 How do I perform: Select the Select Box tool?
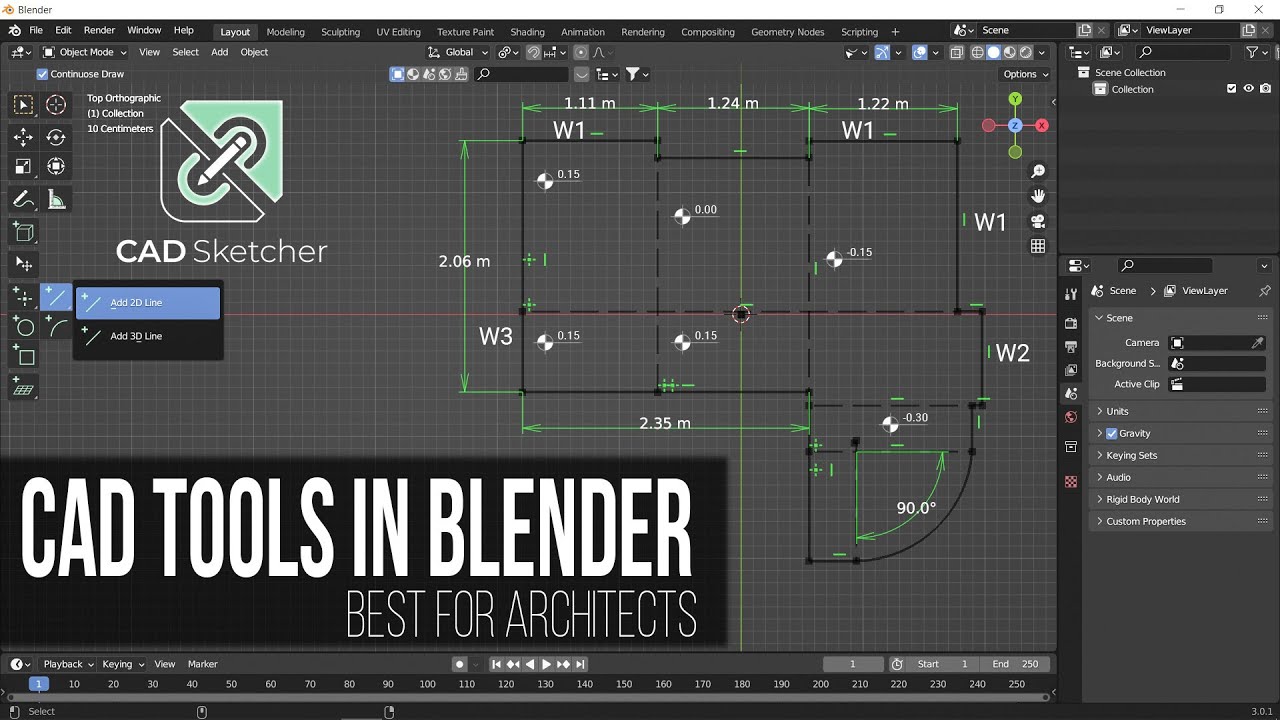23,105
